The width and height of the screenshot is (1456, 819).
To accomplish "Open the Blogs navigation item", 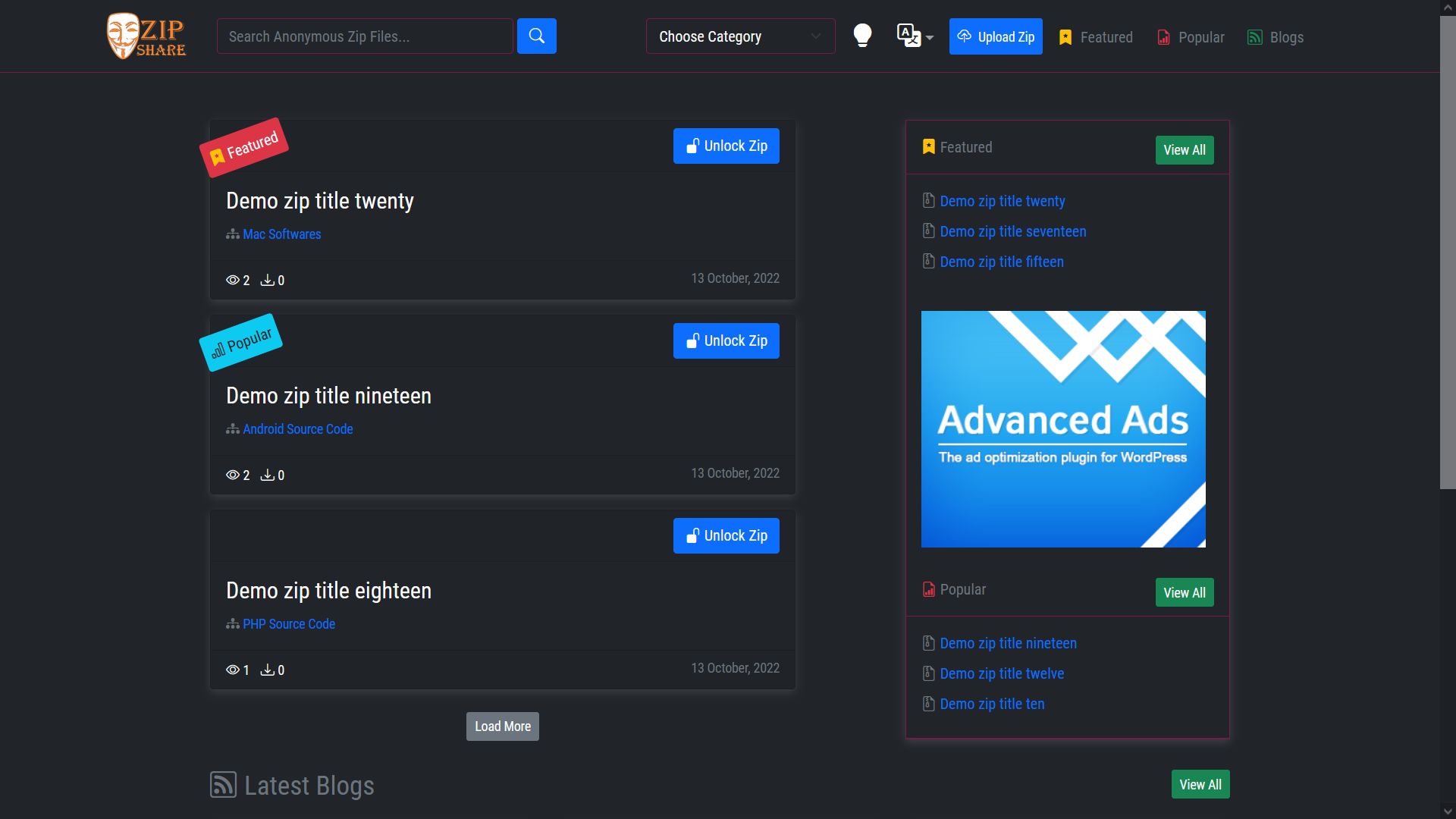I will click(1286, 36).
